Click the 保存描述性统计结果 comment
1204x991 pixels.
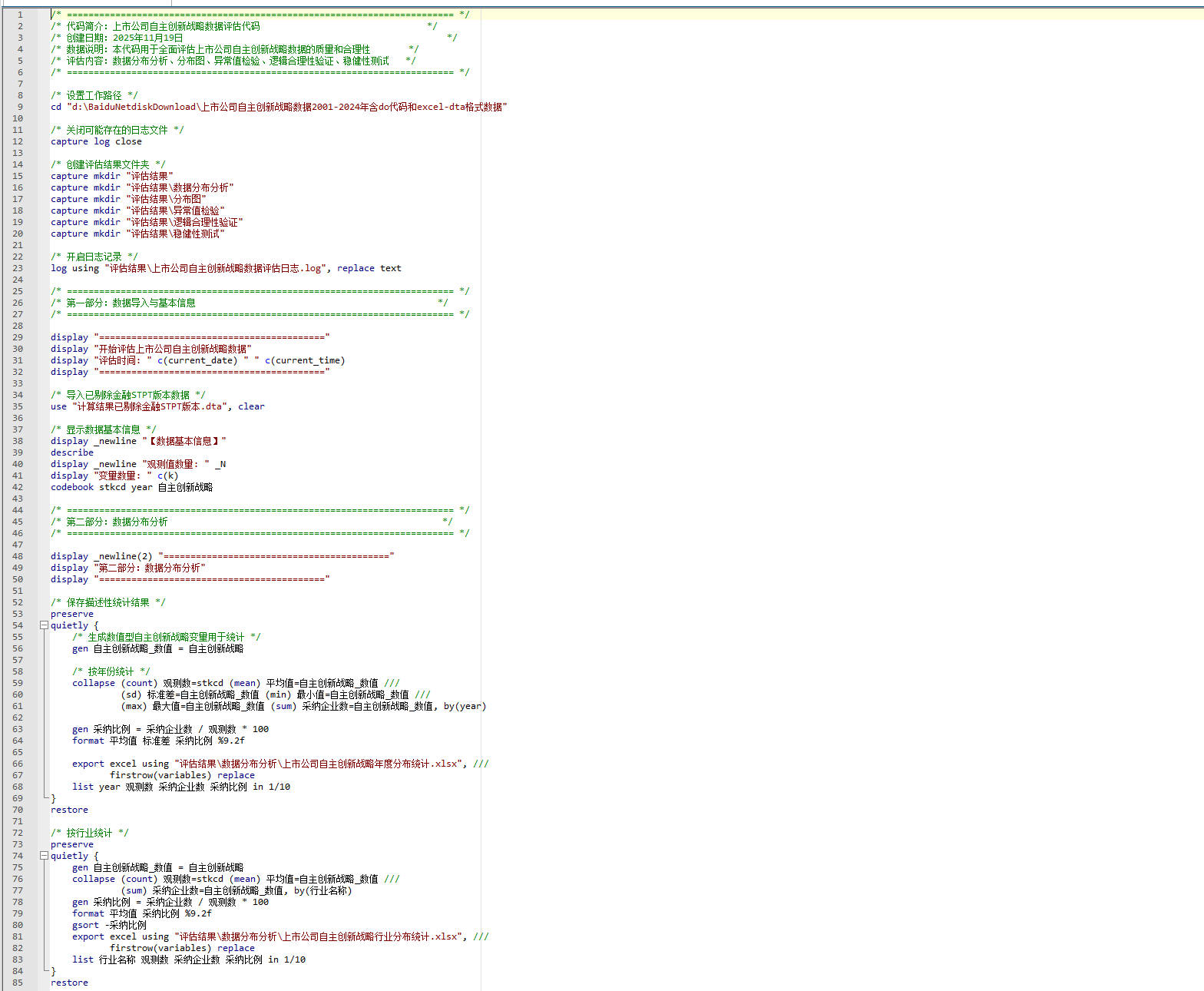[x=108, y=602]
